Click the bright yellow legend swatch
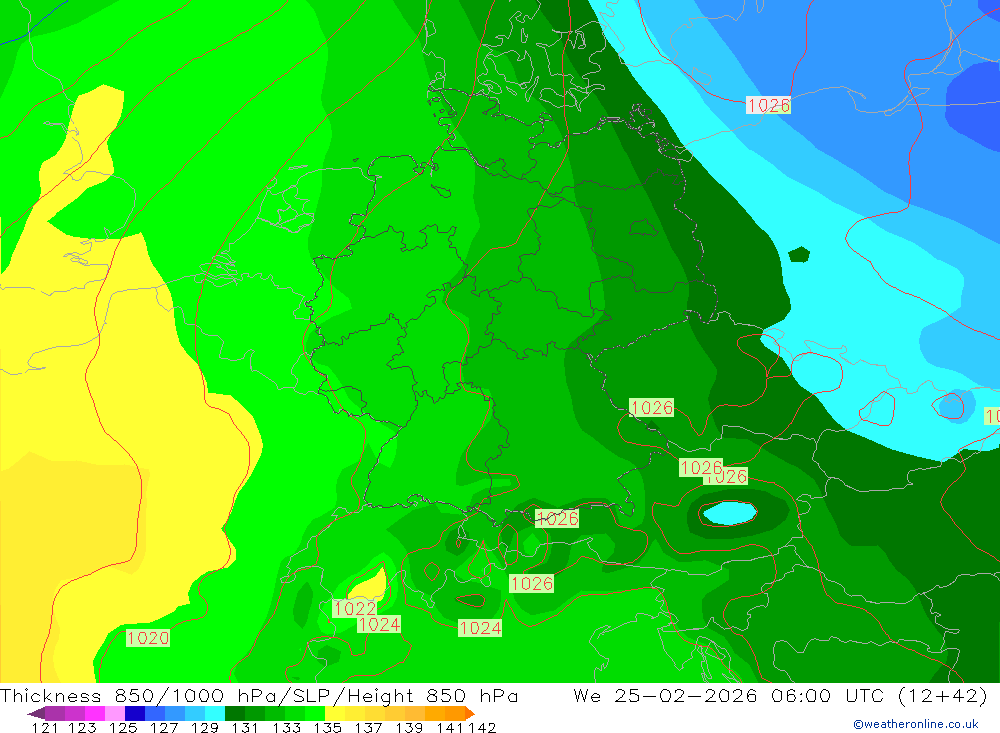The image size is (1000, 733). 335,713
